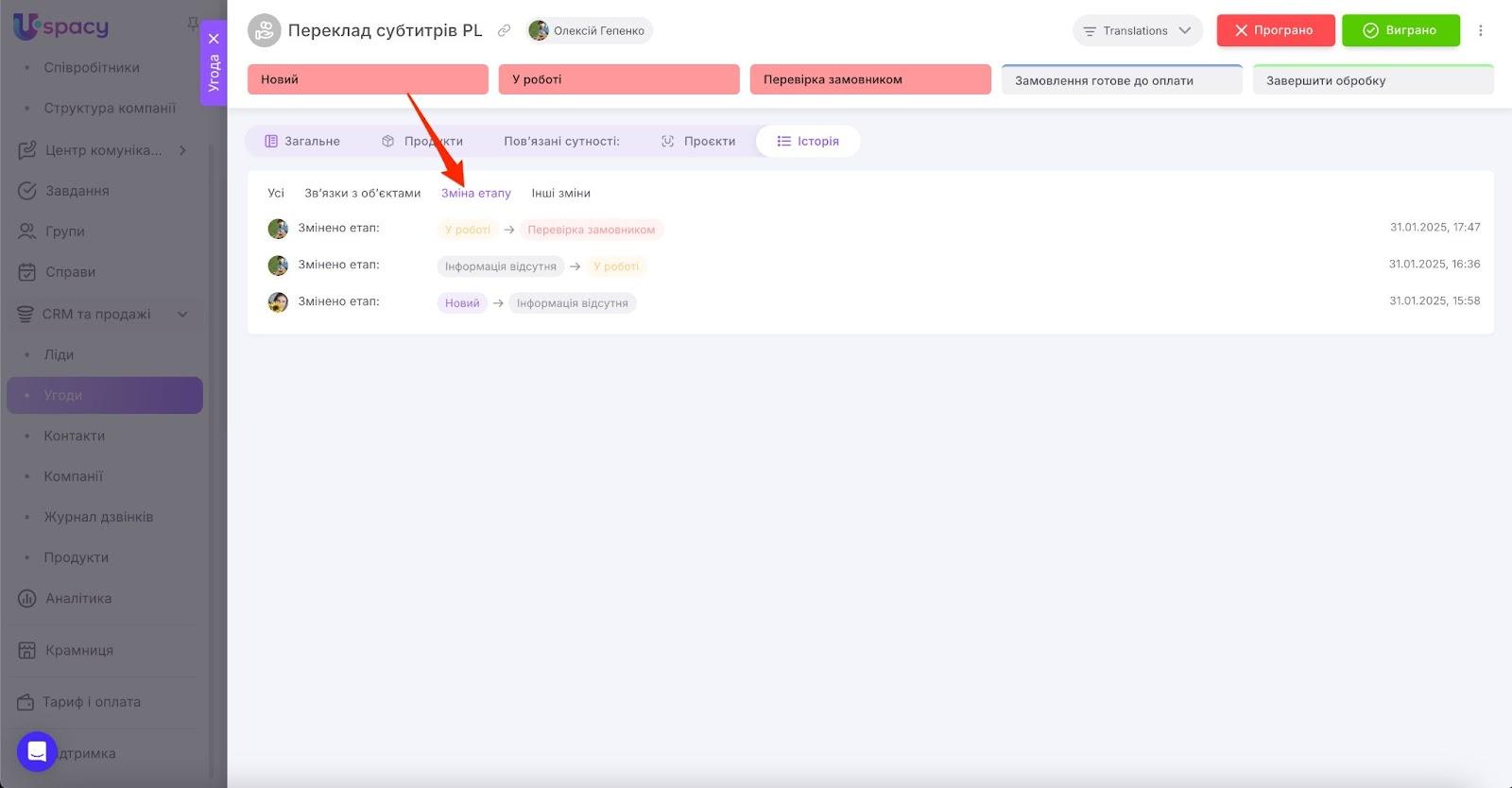Click the CRM та продажі stack icon
The image size is (1512, 788).
pyautogui.click(x=26, y=315)
